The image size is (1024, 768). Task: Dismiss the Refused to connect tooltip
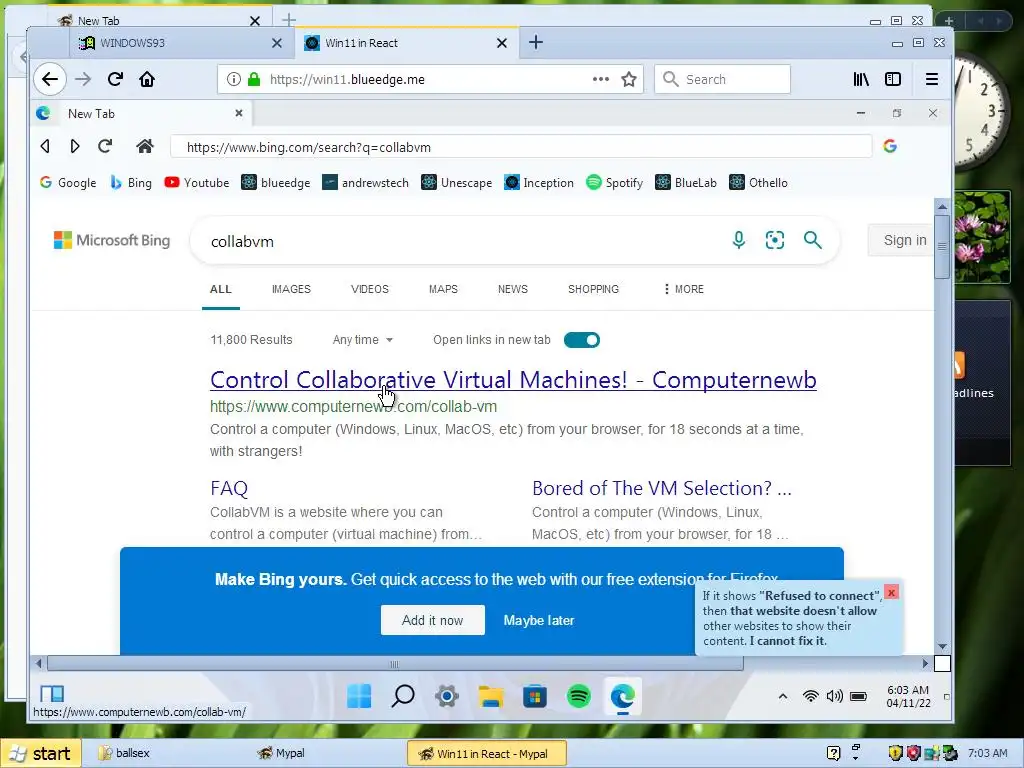891,592
